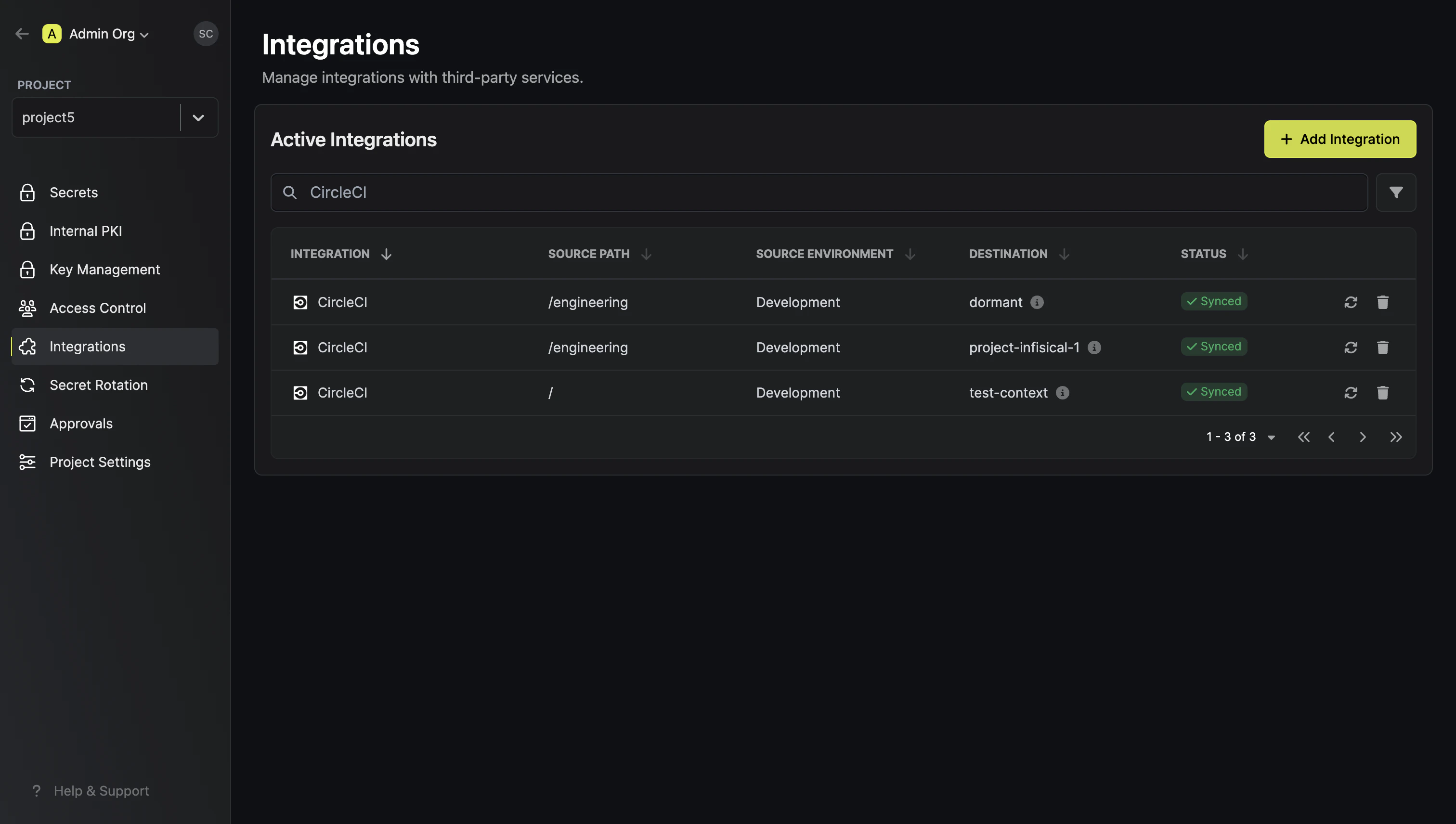Open the SC user avatar menu
This screenshot has width=1456, height=824.
click(x=206, y=34)
